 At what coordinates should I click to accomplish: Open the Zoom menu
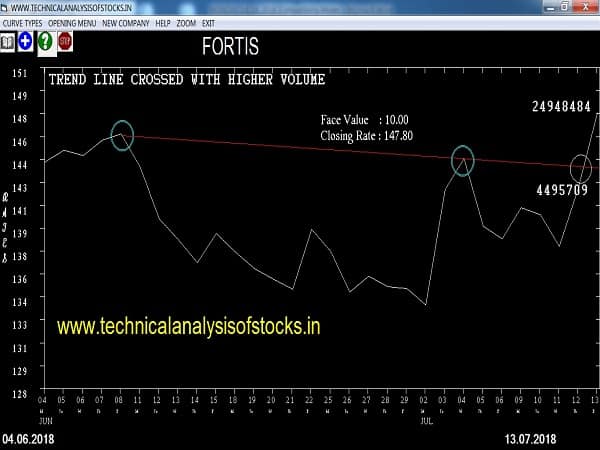click(187, 22)
